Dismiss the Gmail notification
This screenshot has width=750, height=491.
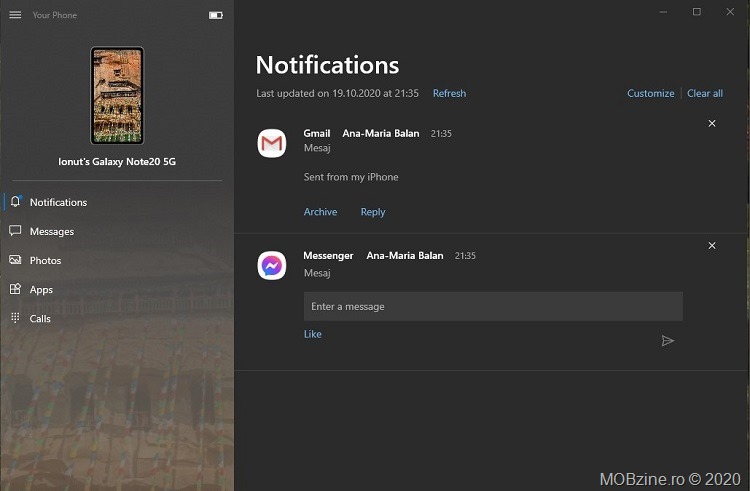[712, 123]
